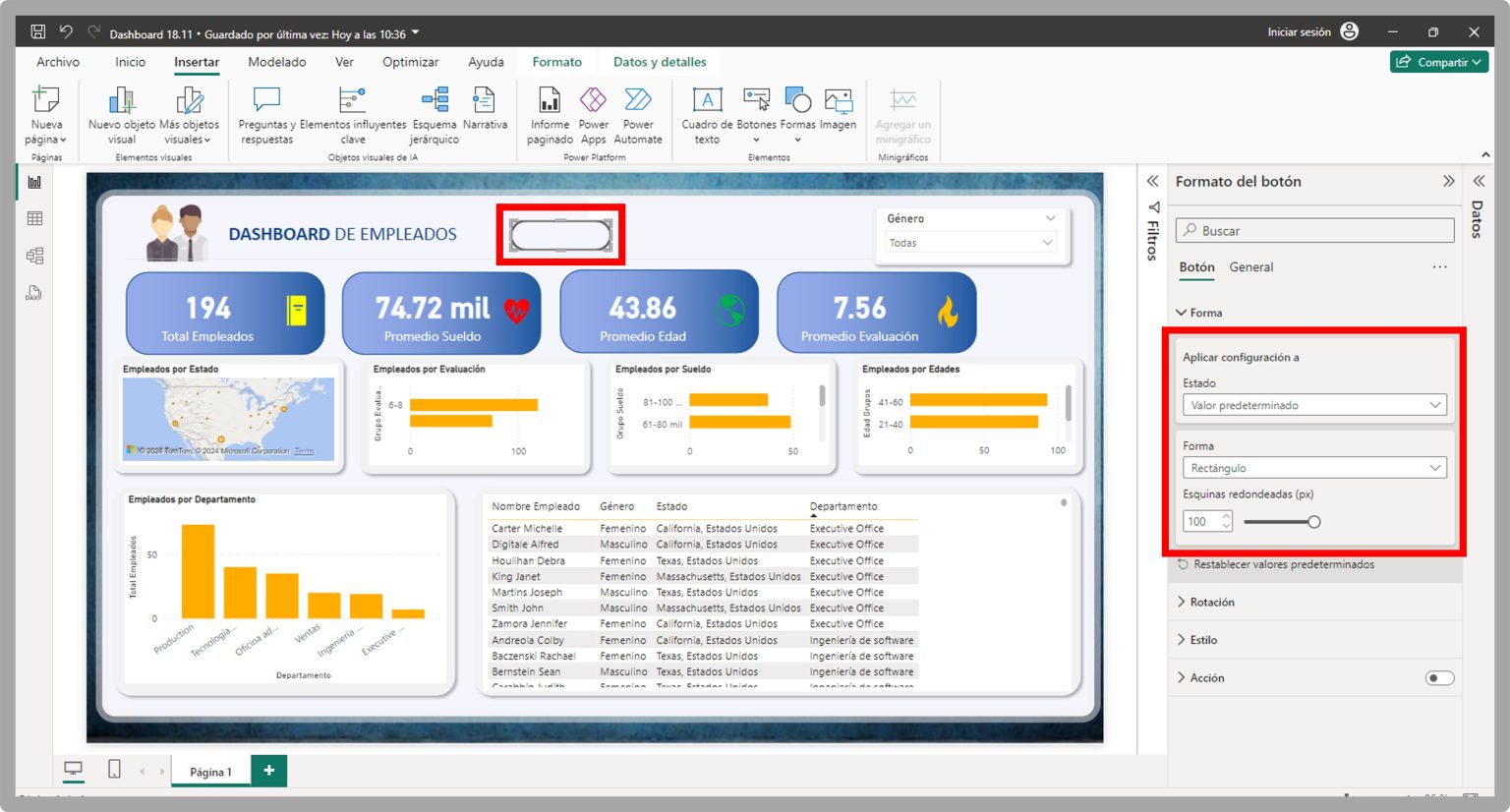
Task: Click the Compartir button
Action: click(1438, 62)
